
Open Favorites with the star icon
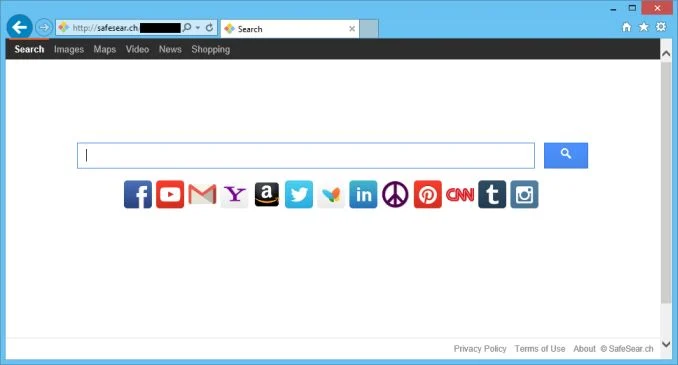coord(644,27)
